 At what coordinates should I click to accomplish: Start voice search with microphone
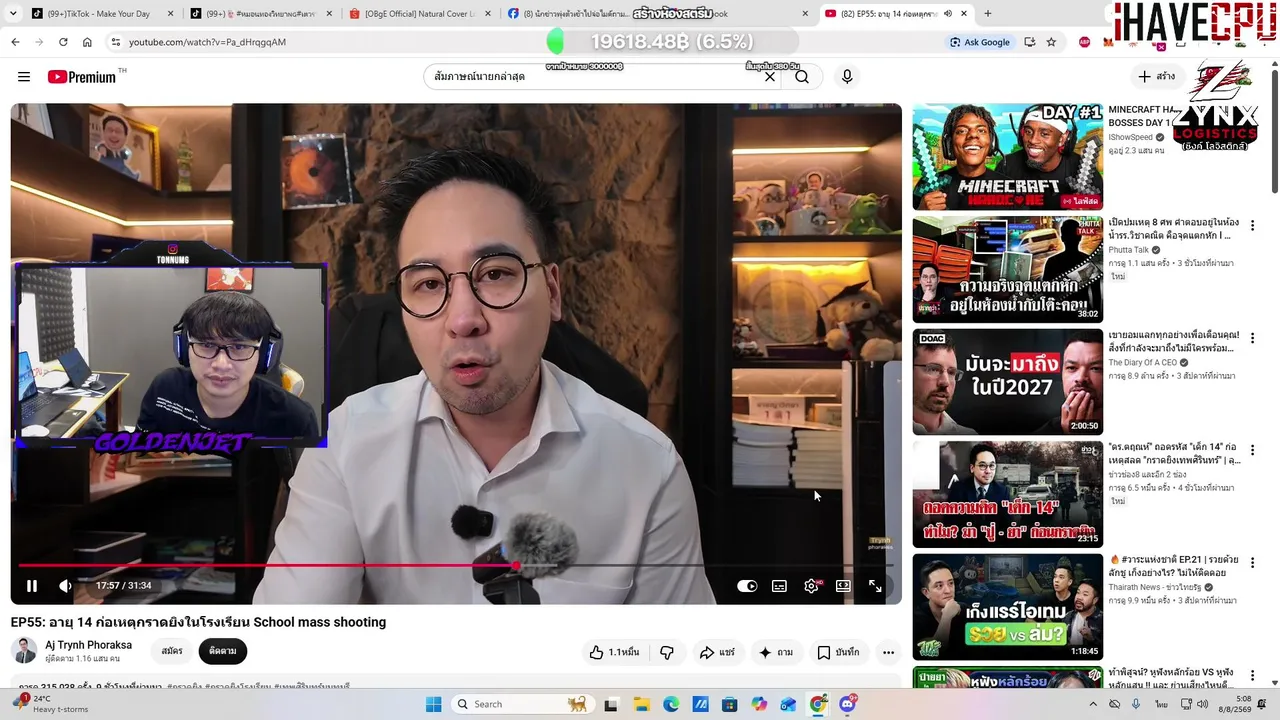(847, 77)
